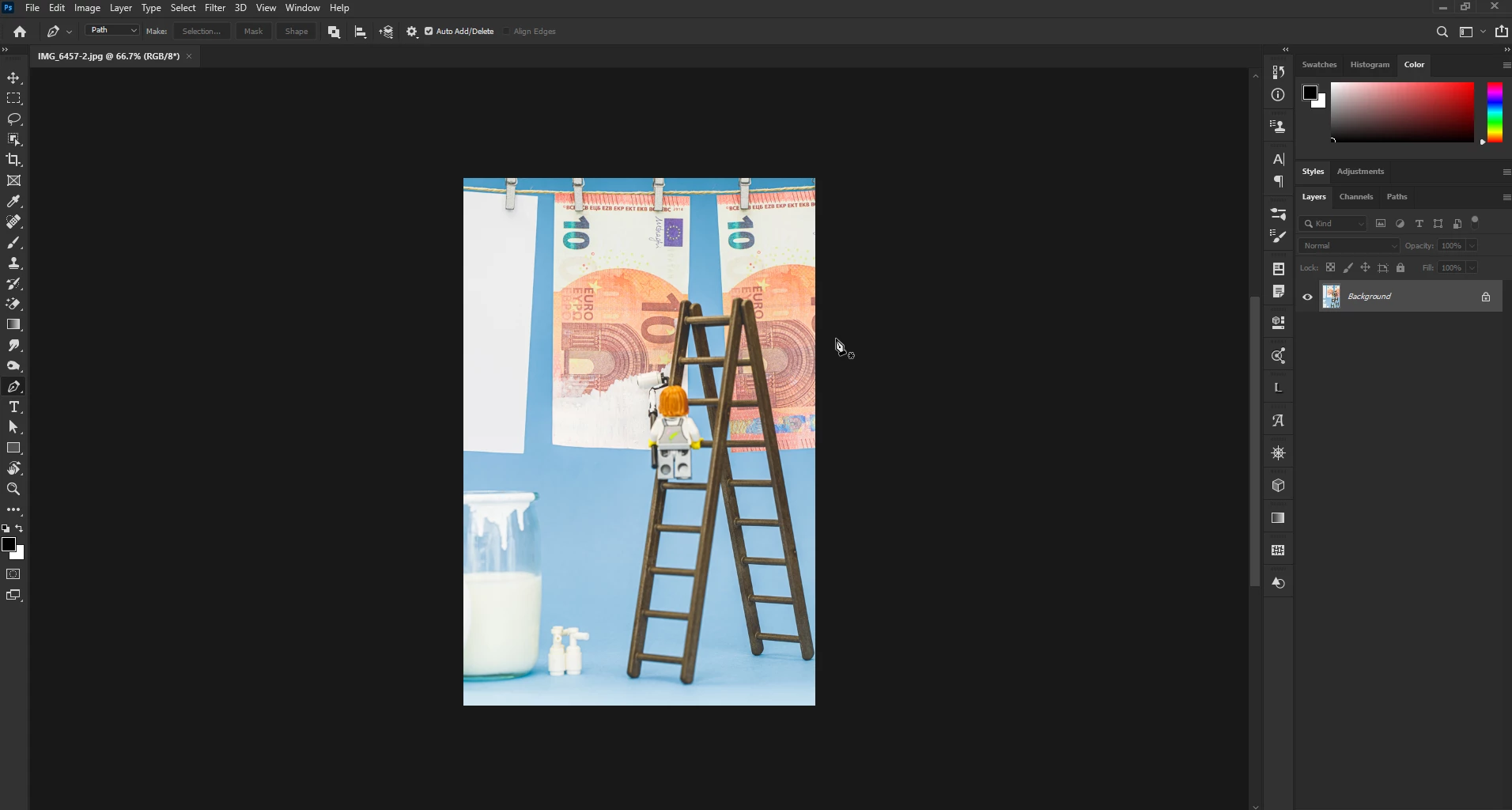Screen dimensions: 1512x810
Task: Click the Shape button
Action: [x=297, y=32]
